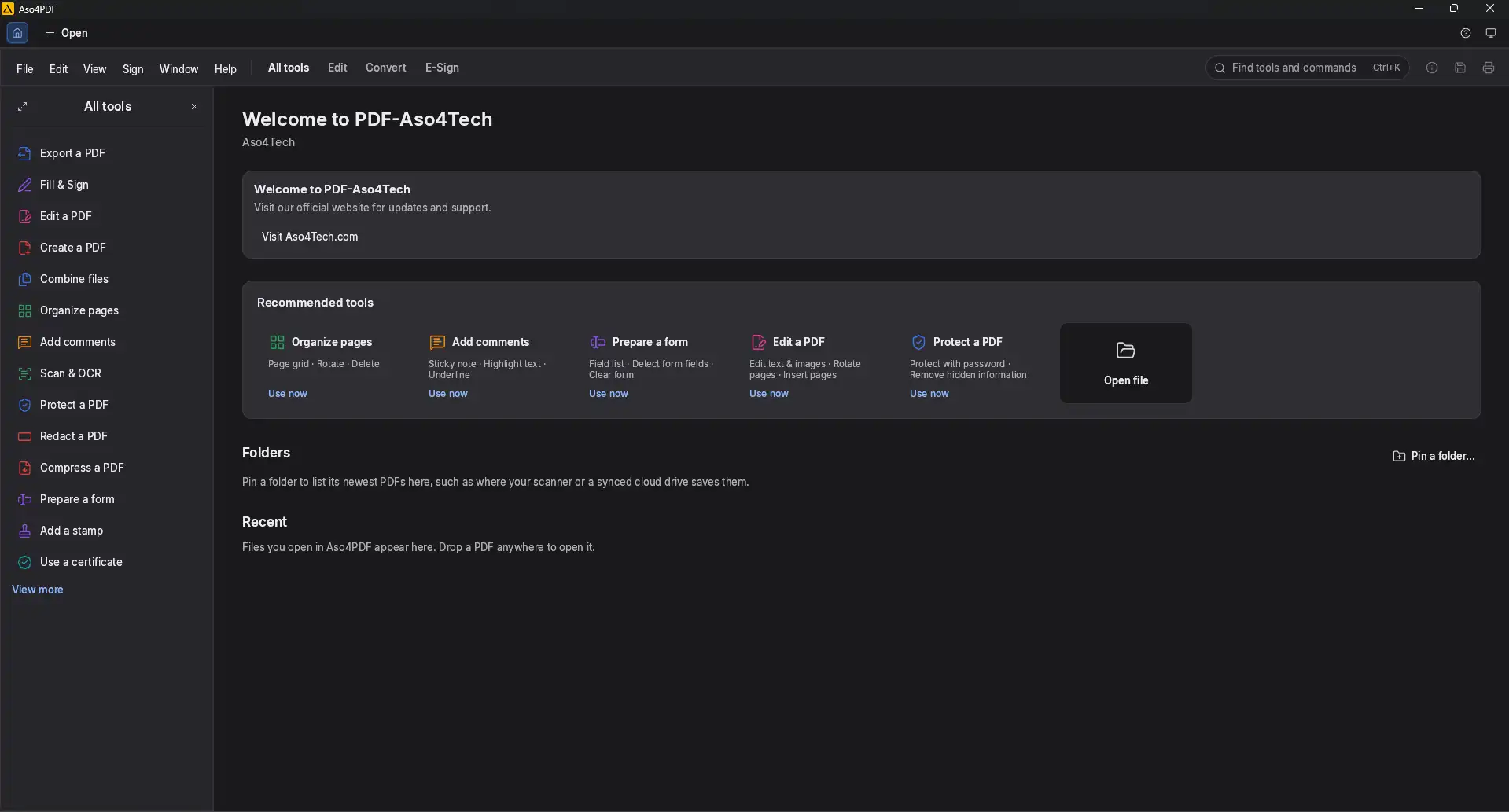1509x812 pixels.
Task: Click the print icon in top toolbar
Action: [x=1489, y=68]
